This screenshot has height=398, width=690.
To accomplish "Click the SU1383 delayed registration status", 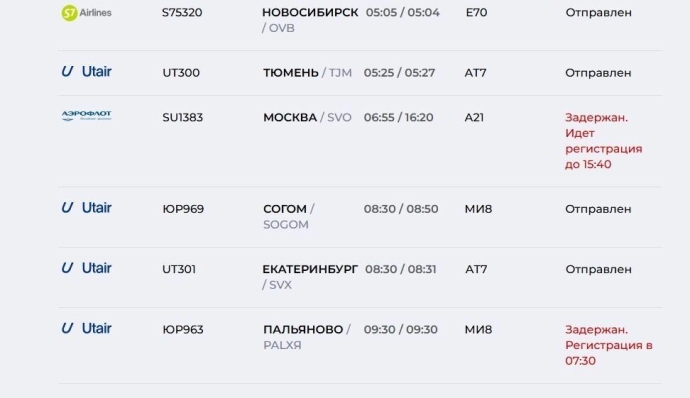I will [603, 141].
